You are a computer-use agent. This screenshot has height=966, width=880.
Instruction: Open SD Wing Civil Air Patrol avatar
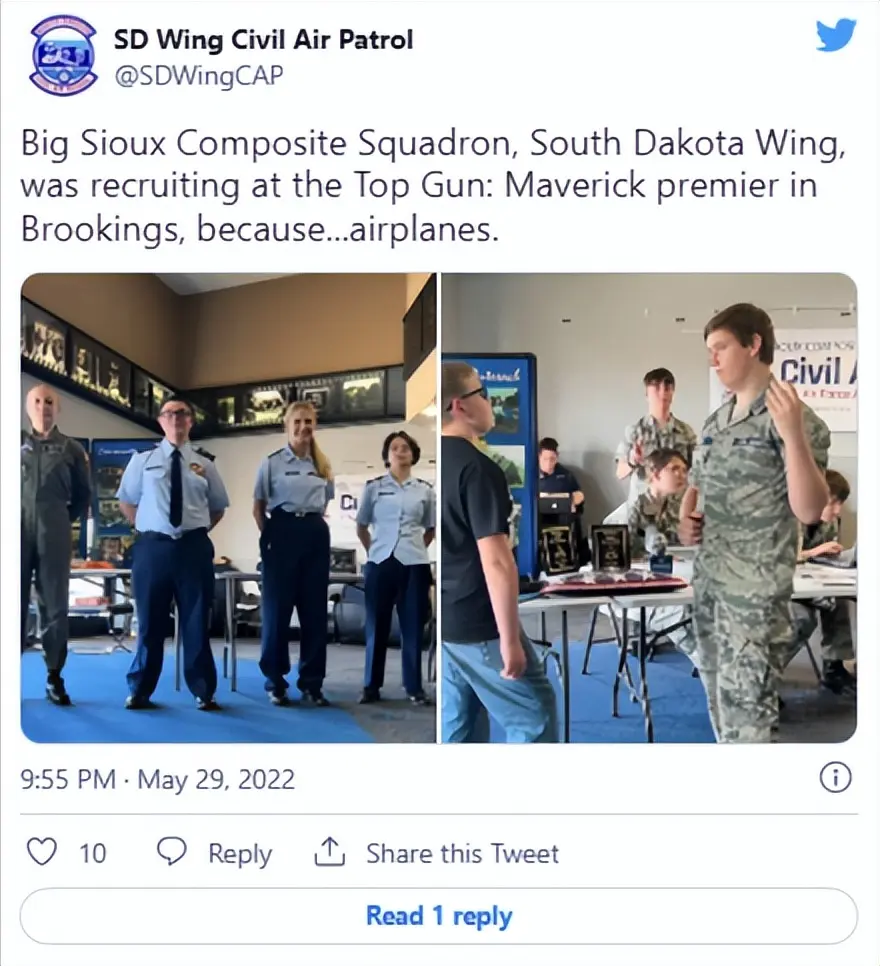pos(63,55)
